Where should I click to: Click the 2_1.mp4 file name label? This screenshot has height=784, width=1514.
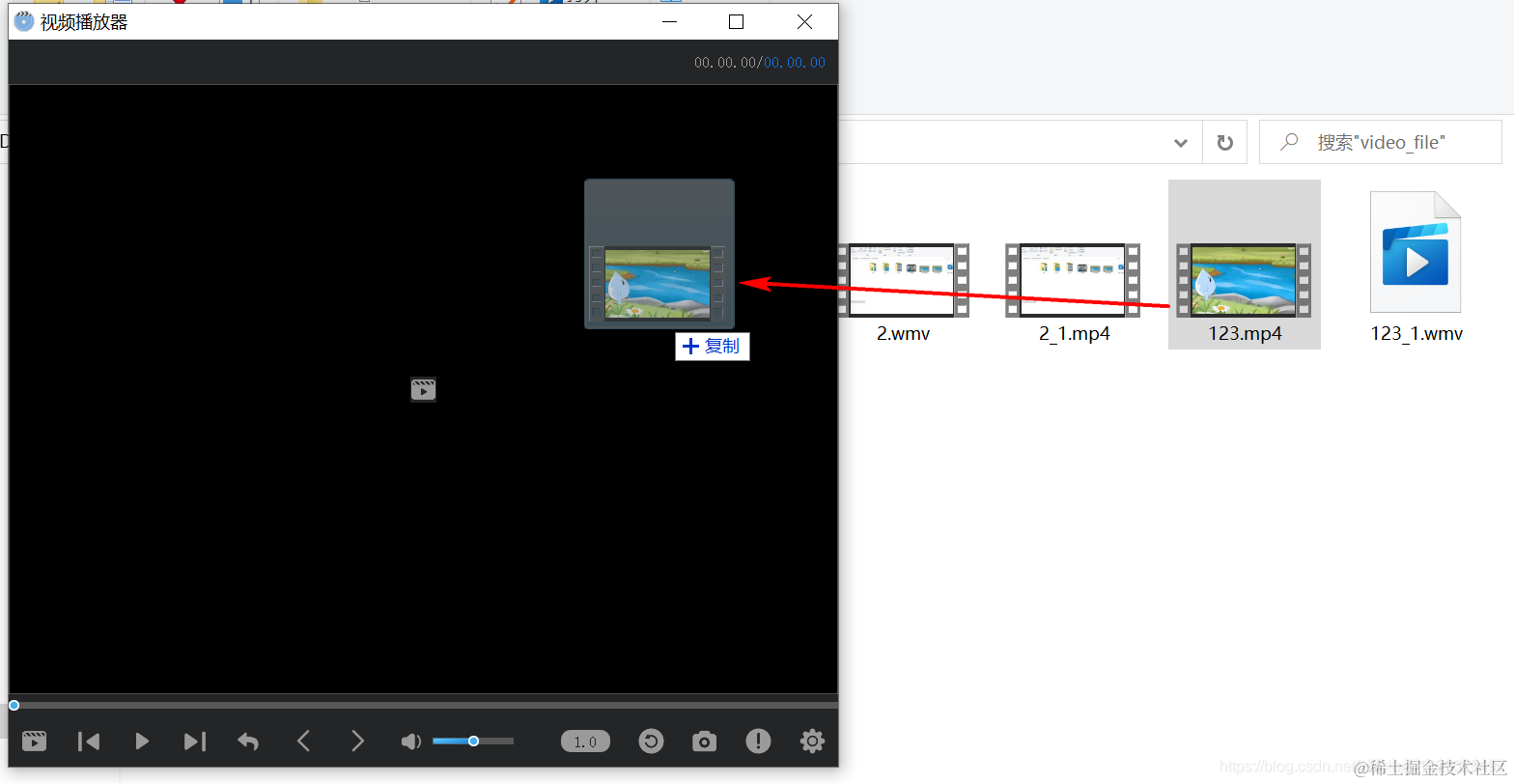[x=1074, y=333]
